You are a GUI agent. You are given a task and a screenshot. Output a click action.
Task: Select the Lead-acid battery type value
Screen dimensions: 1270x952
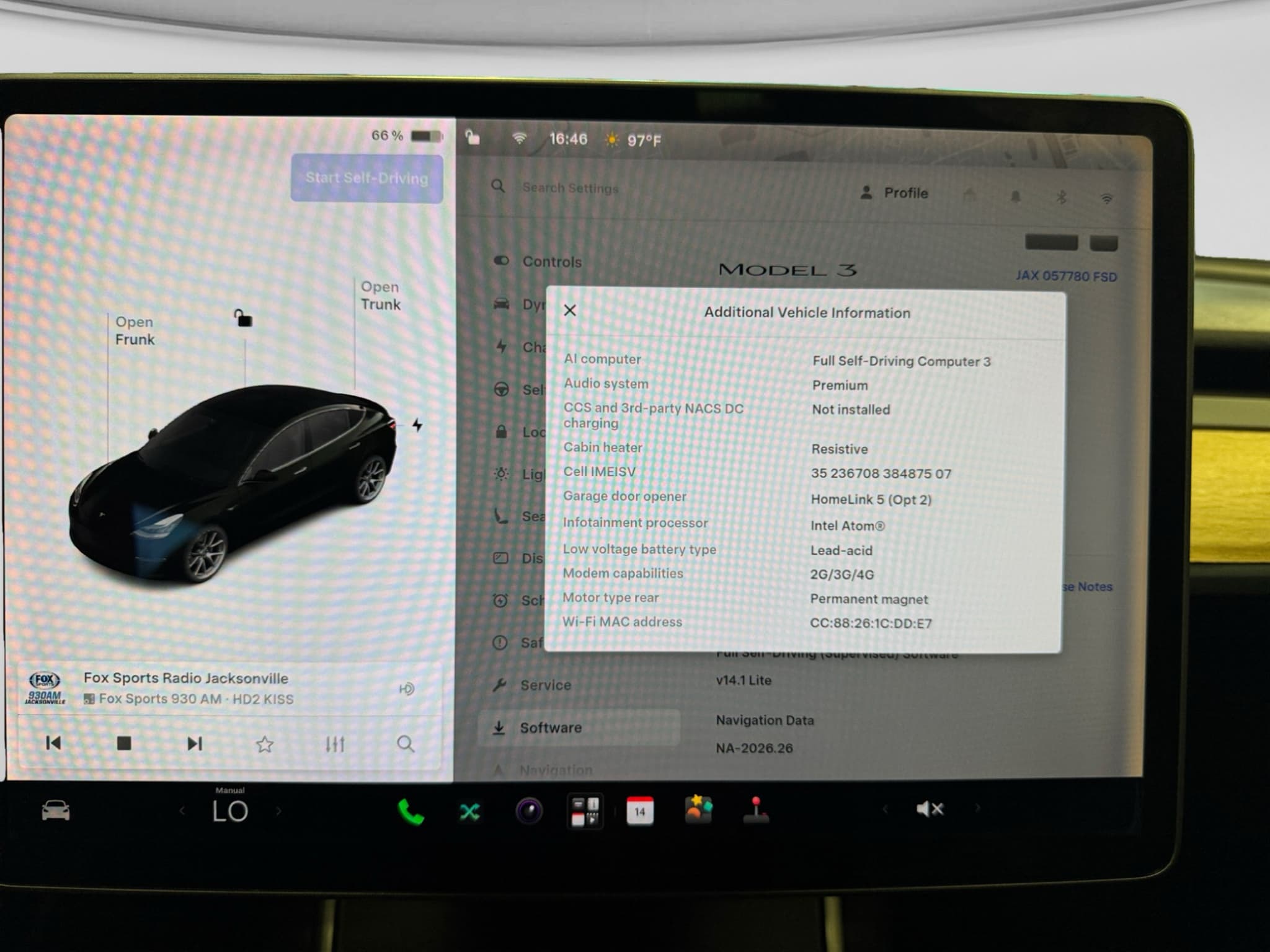[x=841, y=550]
